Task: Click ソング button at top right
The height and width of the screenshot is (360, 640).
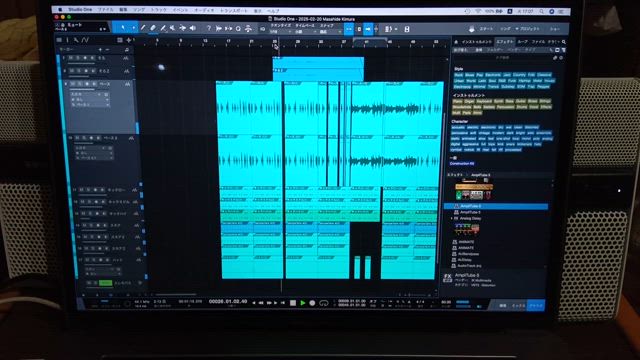Action: pos(505,29)
